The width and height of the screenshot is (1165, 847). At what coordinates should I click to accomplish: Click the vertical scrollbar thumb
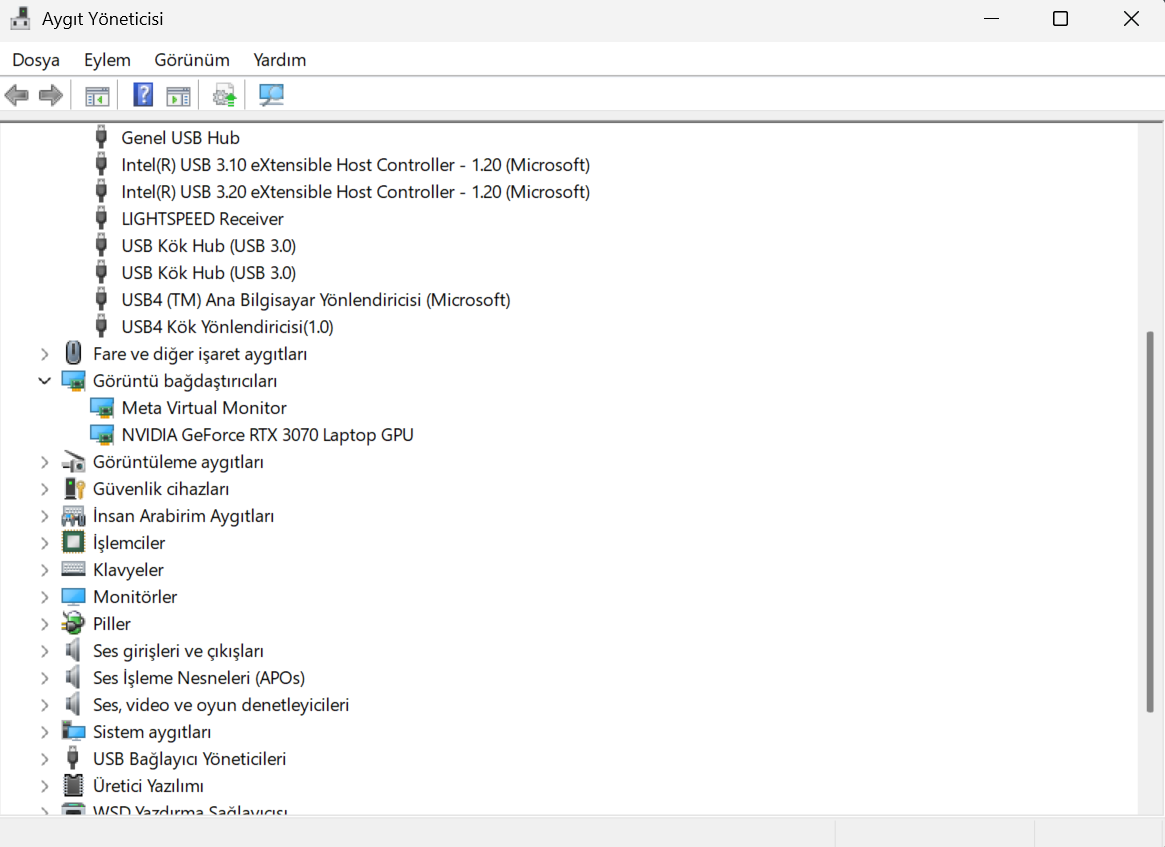click(x=1149, y=522)
